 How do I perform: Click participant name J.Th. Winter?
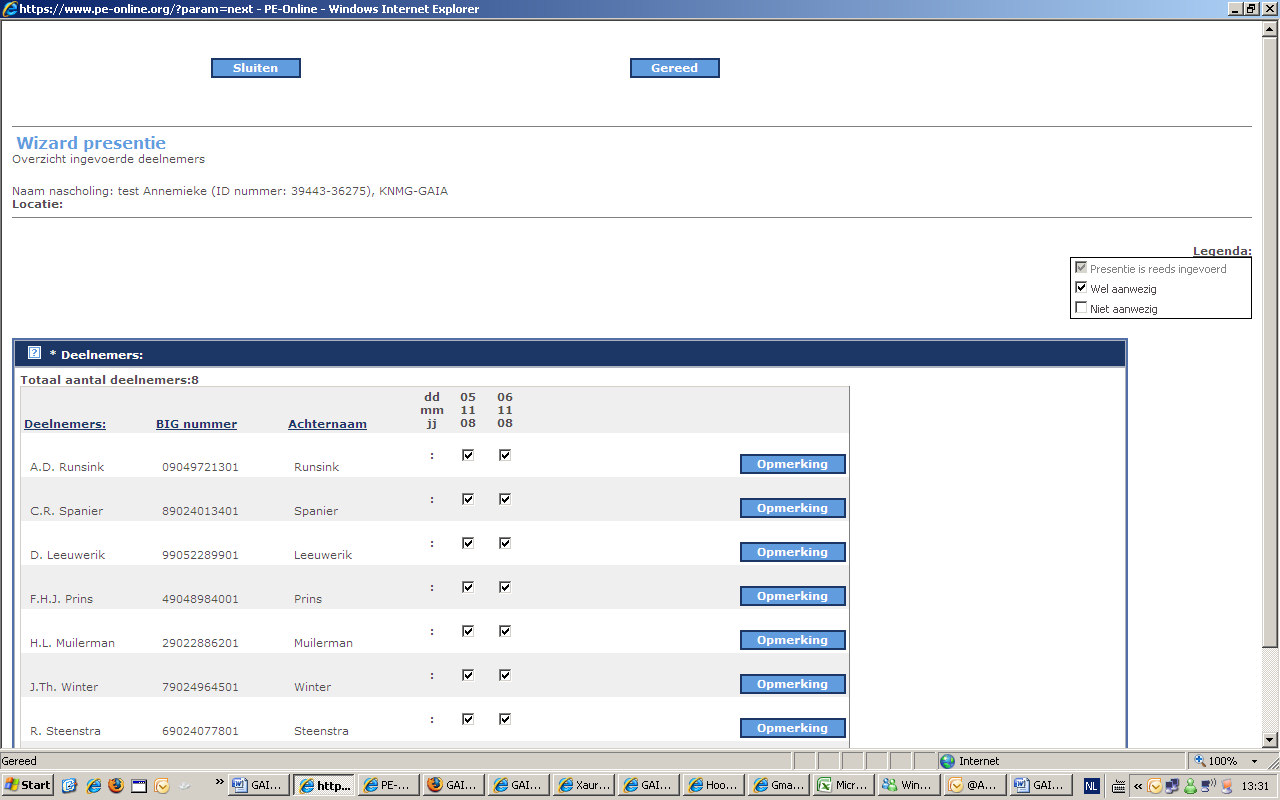[64, 687]
